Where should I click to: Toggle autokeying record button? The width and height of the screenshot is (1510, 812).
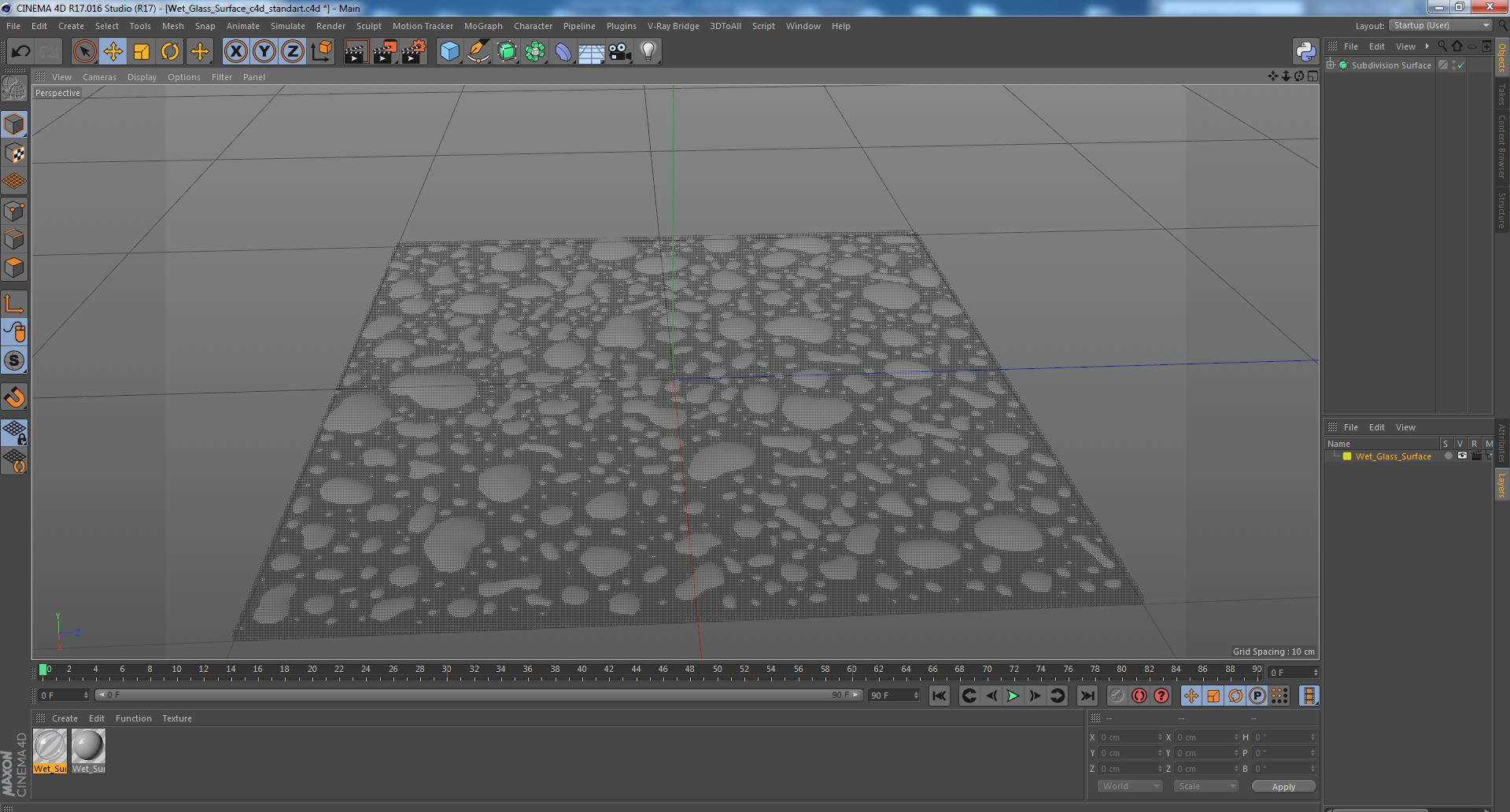1139,696
